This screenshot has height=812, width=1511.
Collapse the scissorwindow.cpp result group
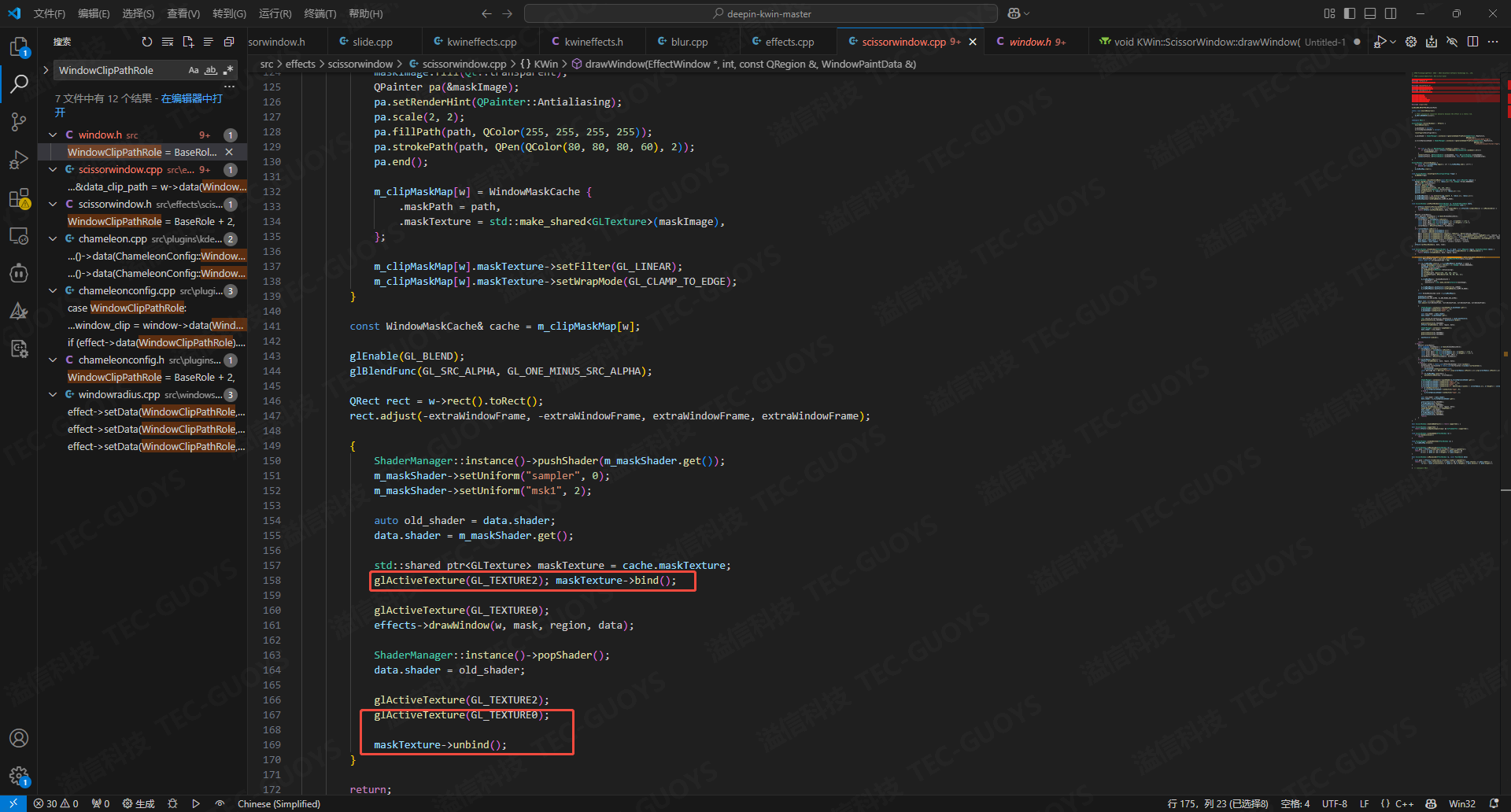(53, 169)
